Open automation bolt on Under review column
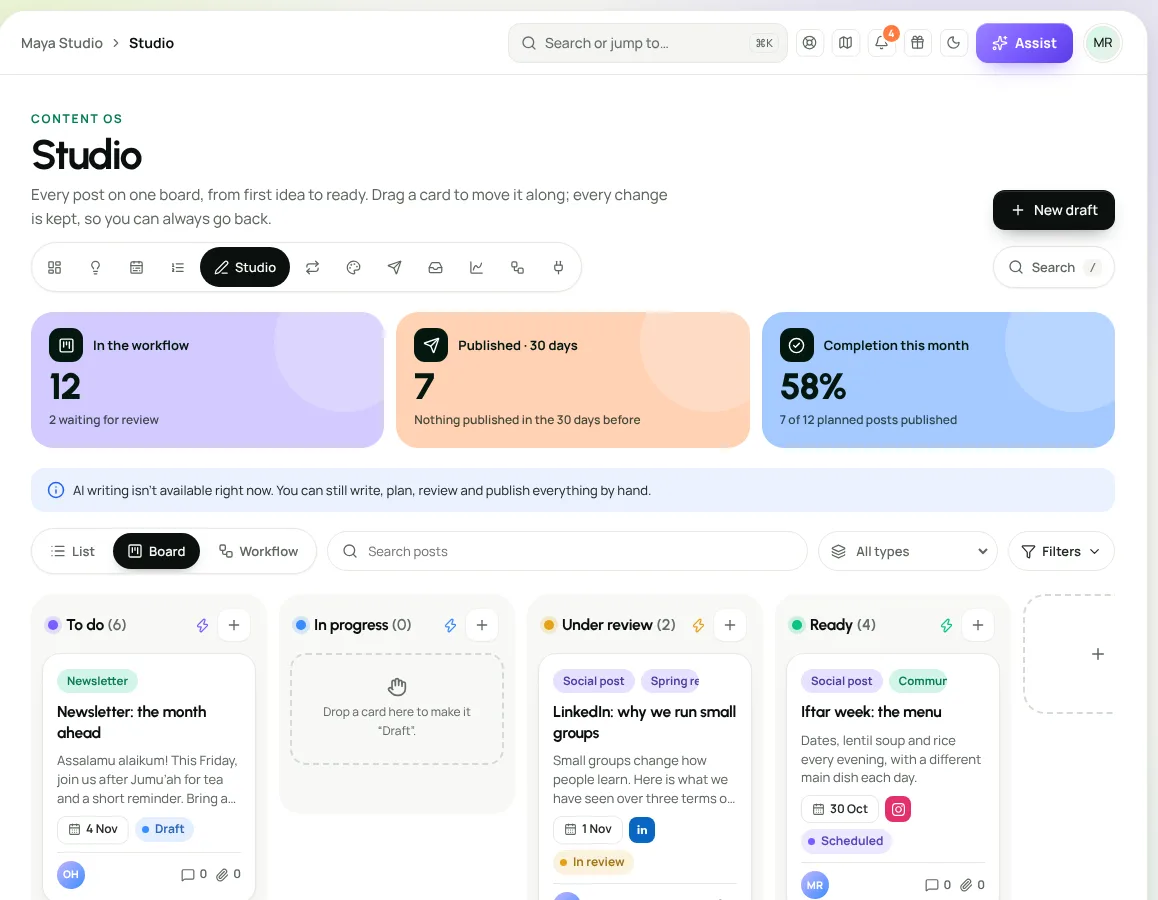Viewport: 1158px width, 900px height. tap(698, 625)
